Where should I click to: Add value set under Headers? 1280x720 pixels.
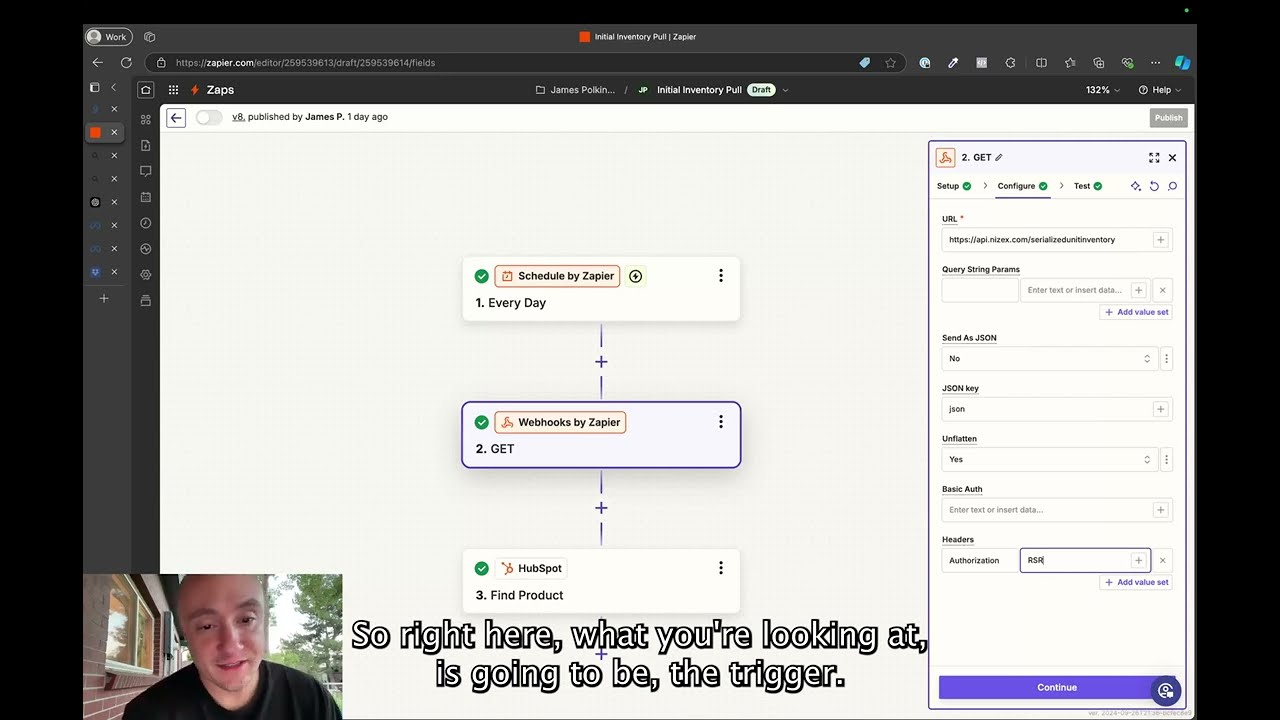click(1136, 582)
